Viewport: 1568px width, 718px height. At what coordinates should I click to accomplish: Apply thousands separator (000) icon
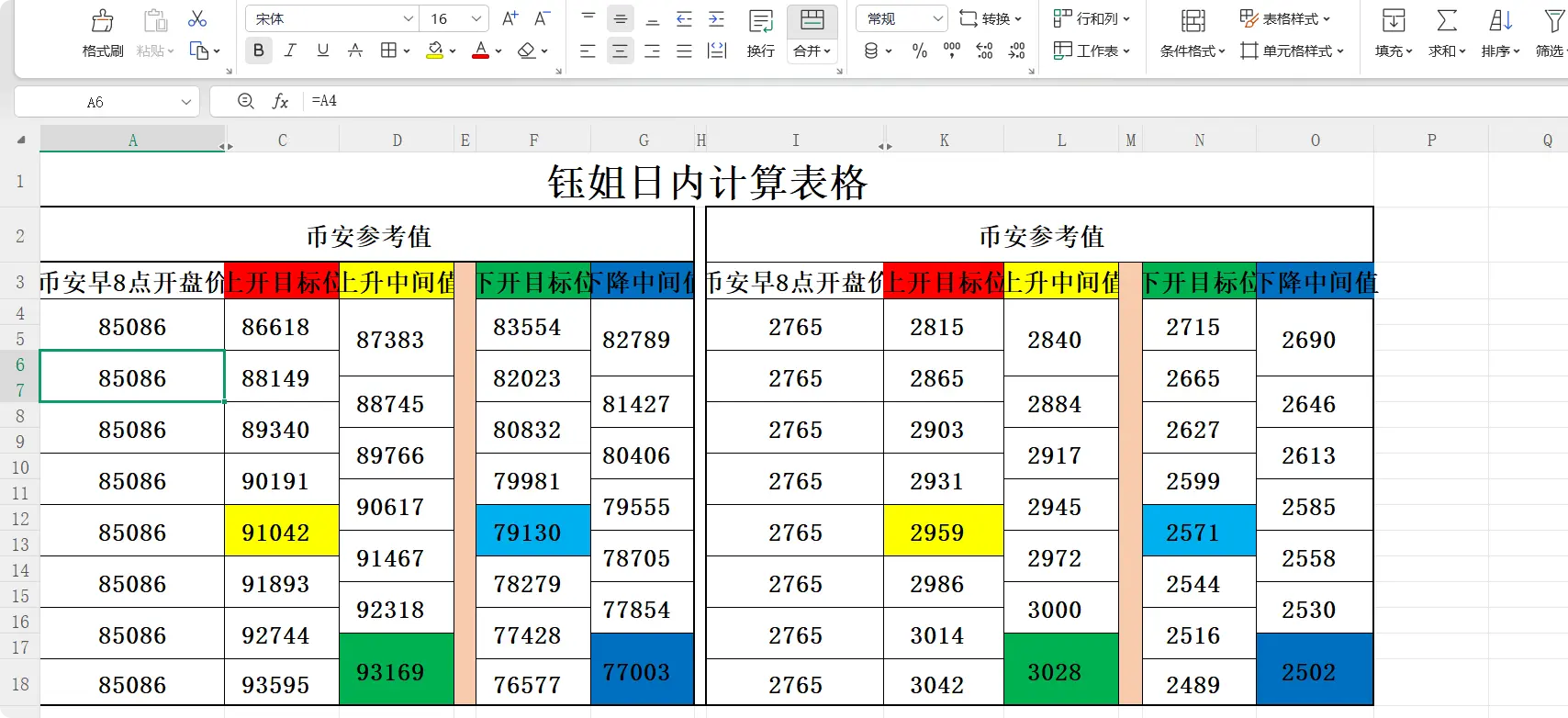(x=952, y=51)
